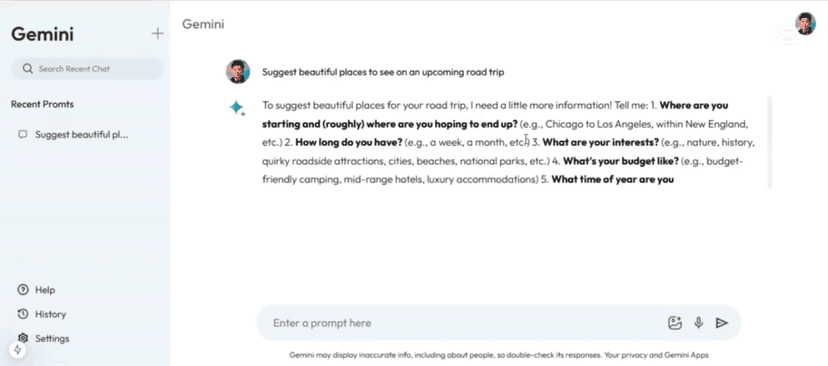Send the prompt with arrow icon
This screenshot has width=828, height=366.
[722, 323]
